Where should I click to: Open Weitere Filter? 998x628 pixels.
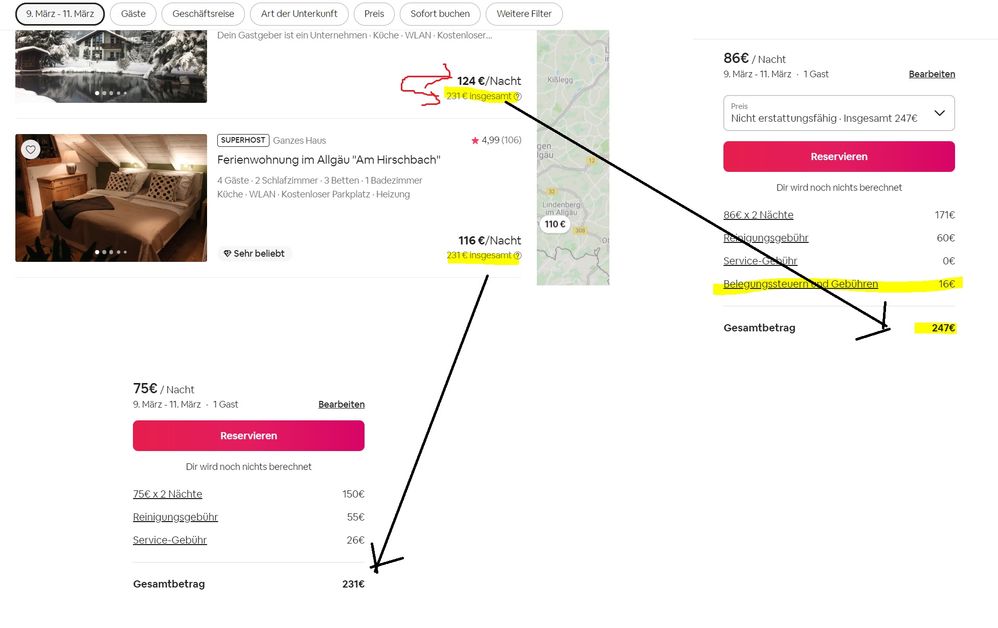(x=526, y=14)
